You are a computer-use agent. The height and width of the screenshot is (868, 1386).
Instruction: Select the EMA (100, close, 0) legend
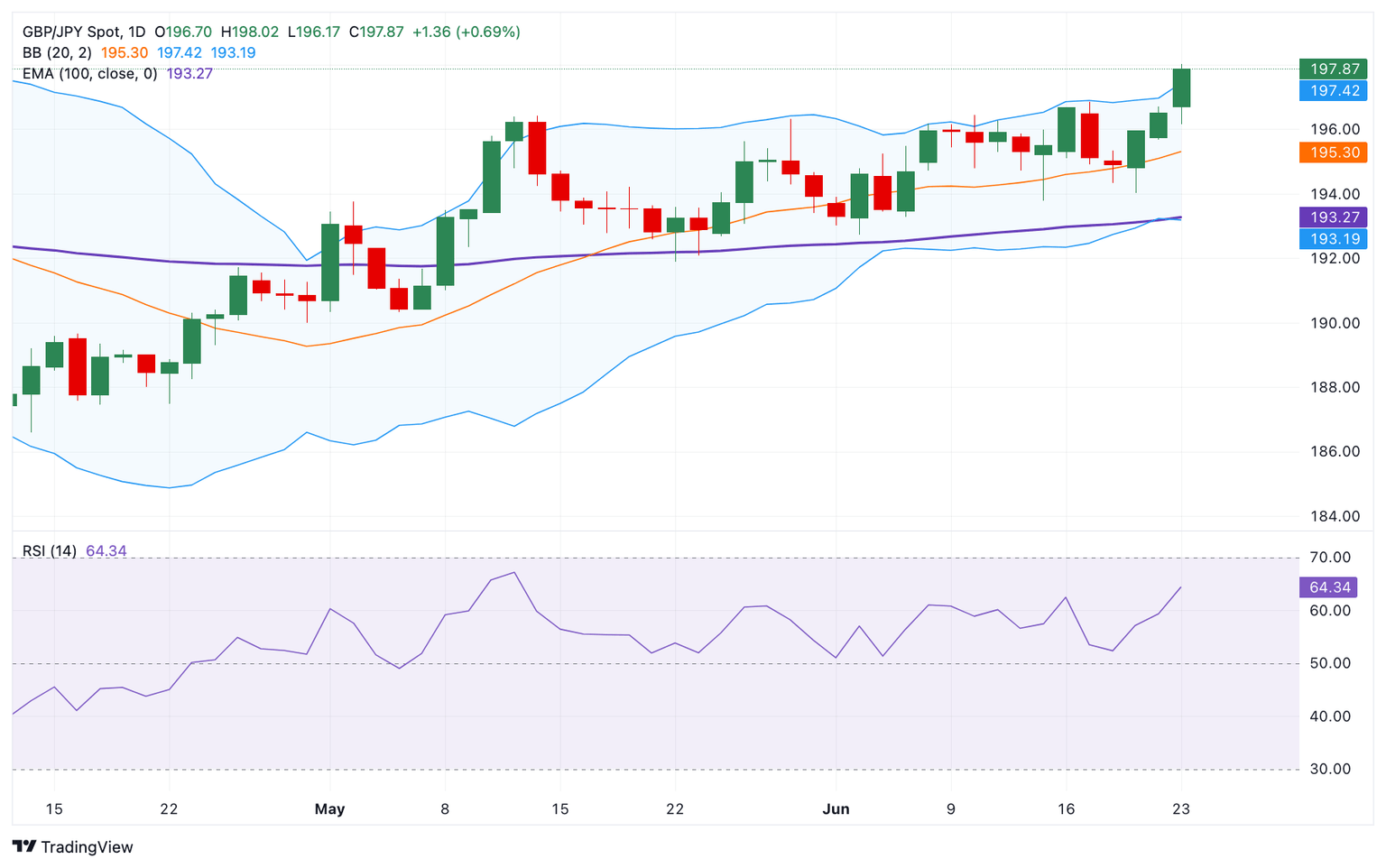pos(89,74)
